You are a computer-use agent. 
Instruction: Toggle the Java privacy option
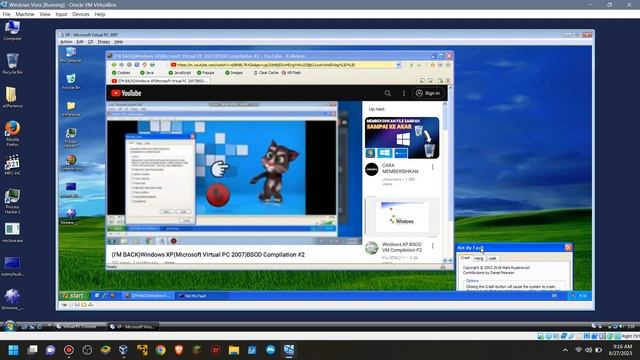pos(147,73)
